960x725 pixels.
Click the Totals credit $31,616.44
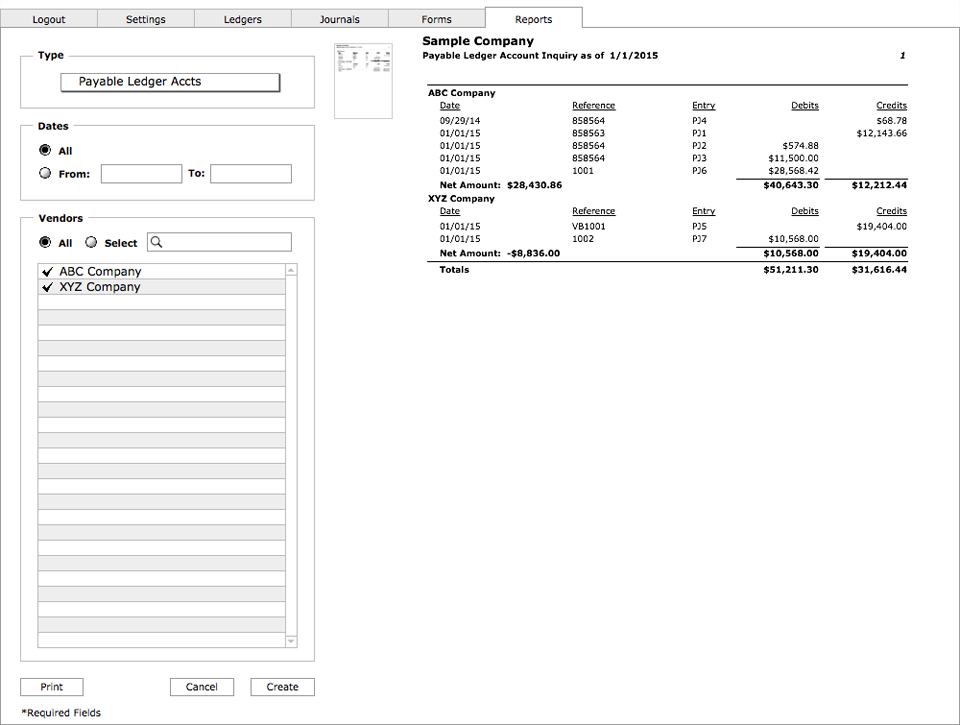[x=879, y=270]
